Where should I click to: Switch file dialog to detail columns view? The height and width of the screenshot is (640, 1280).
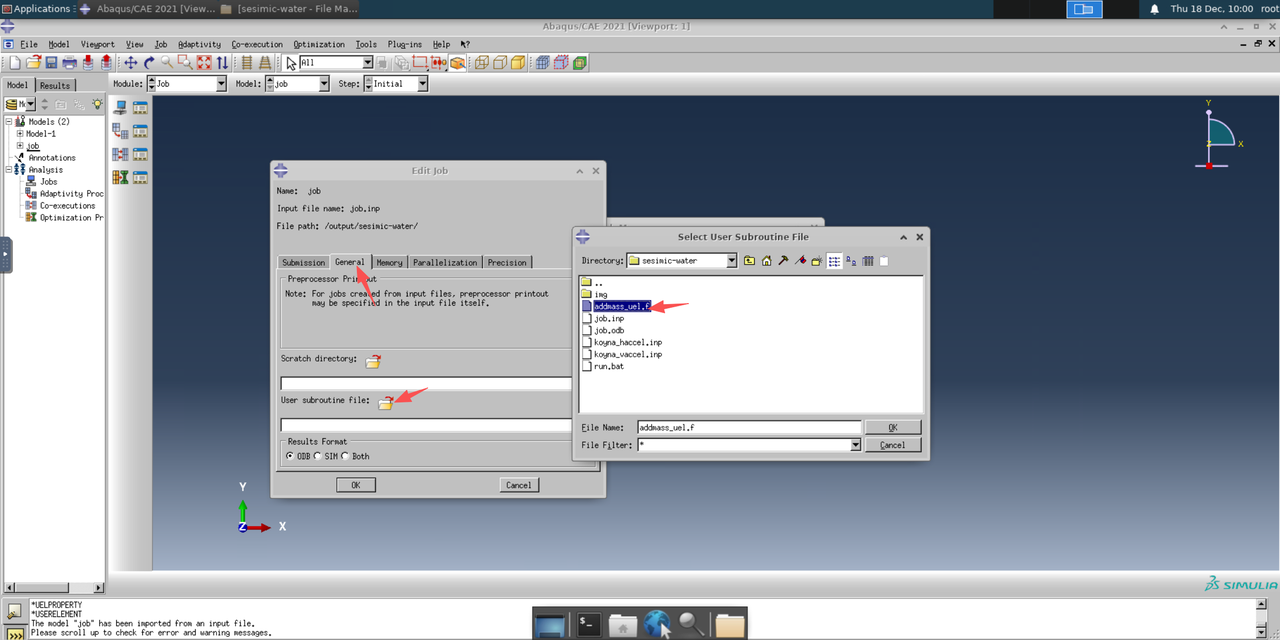pos(868,261)
